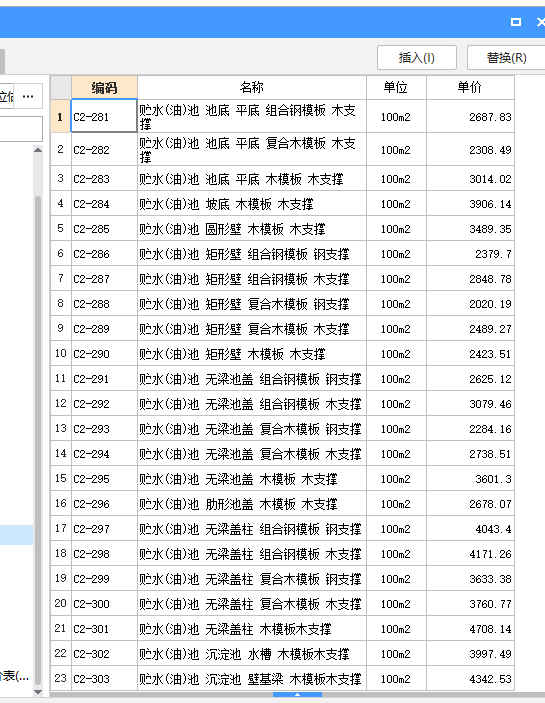Click the 名称 column header
545x703 pixels.
(252, 87)
